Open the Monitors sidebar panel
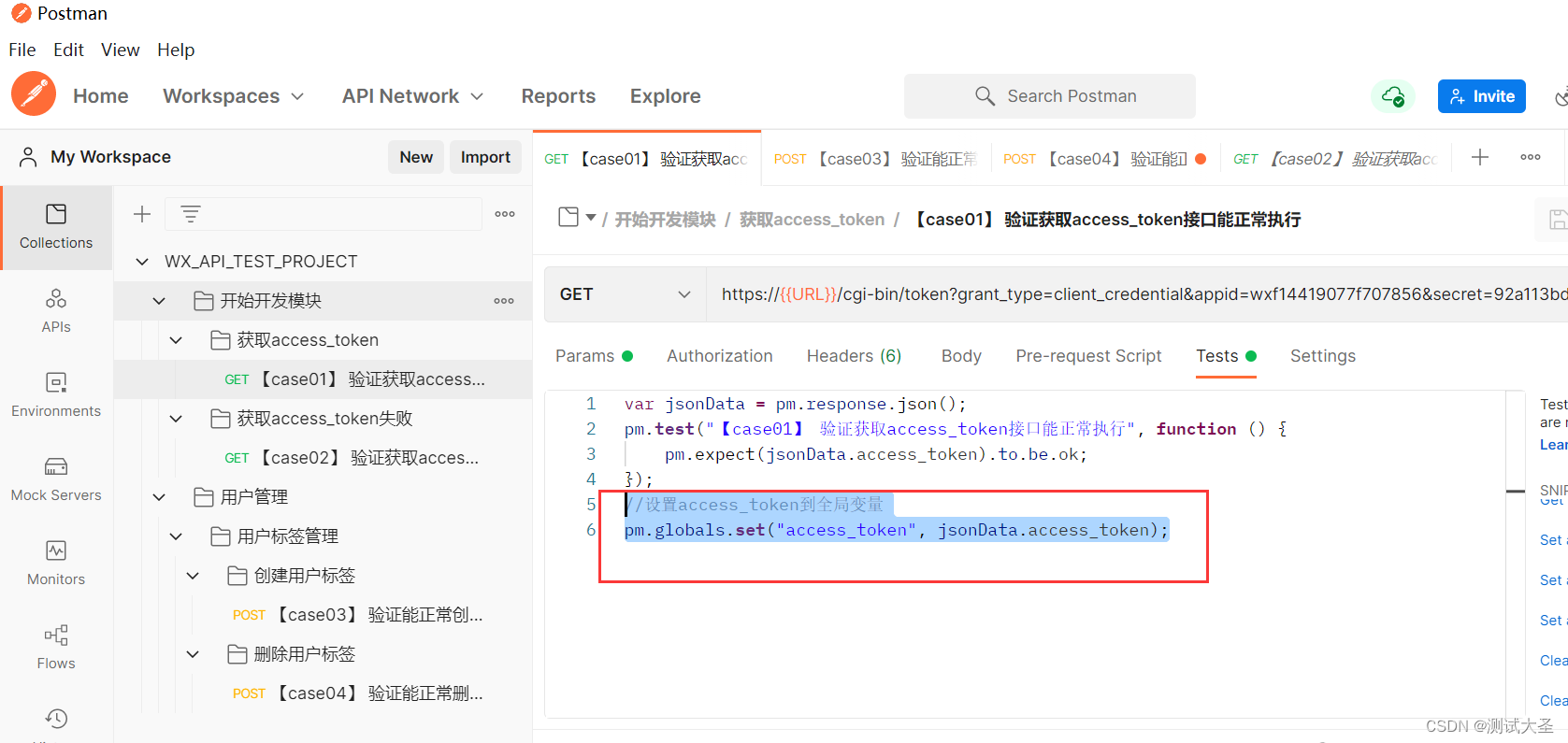 (x=56, y=564)
